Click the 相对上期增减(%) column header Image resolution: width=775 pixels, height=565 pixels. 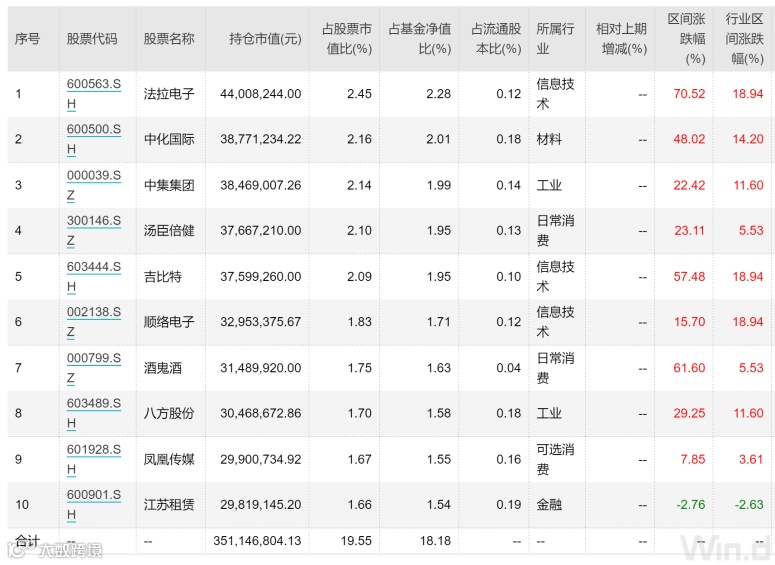(622, 39)
